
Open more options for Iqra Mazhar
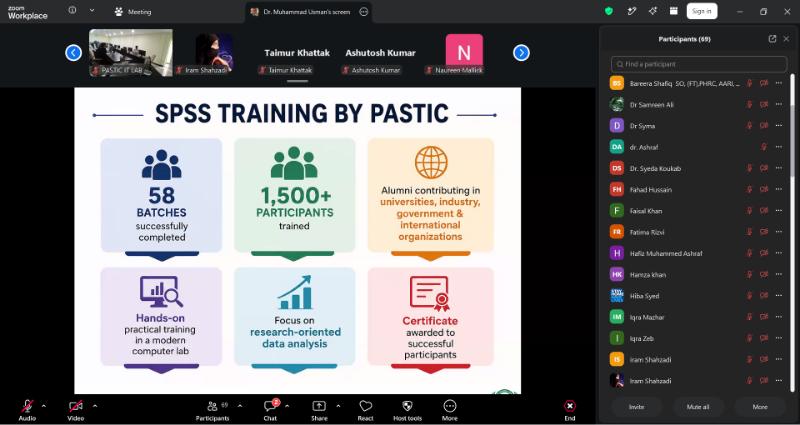click(x=779, y=317)
